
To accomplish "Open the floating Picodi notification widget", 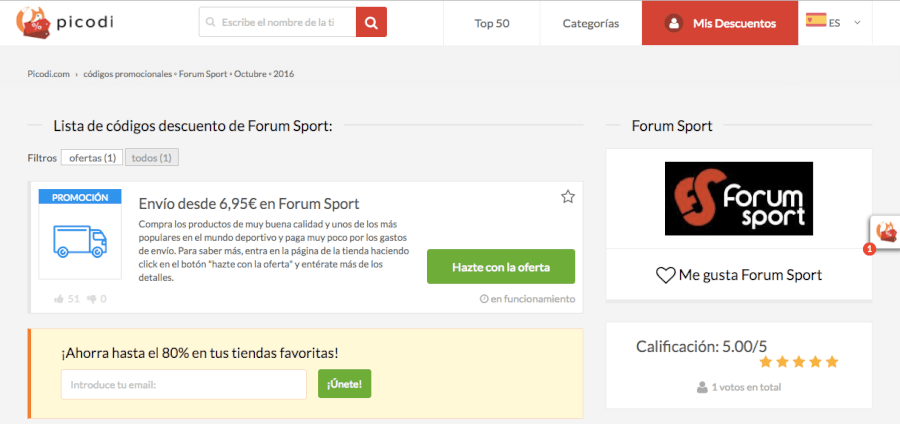I will point(885,233).
